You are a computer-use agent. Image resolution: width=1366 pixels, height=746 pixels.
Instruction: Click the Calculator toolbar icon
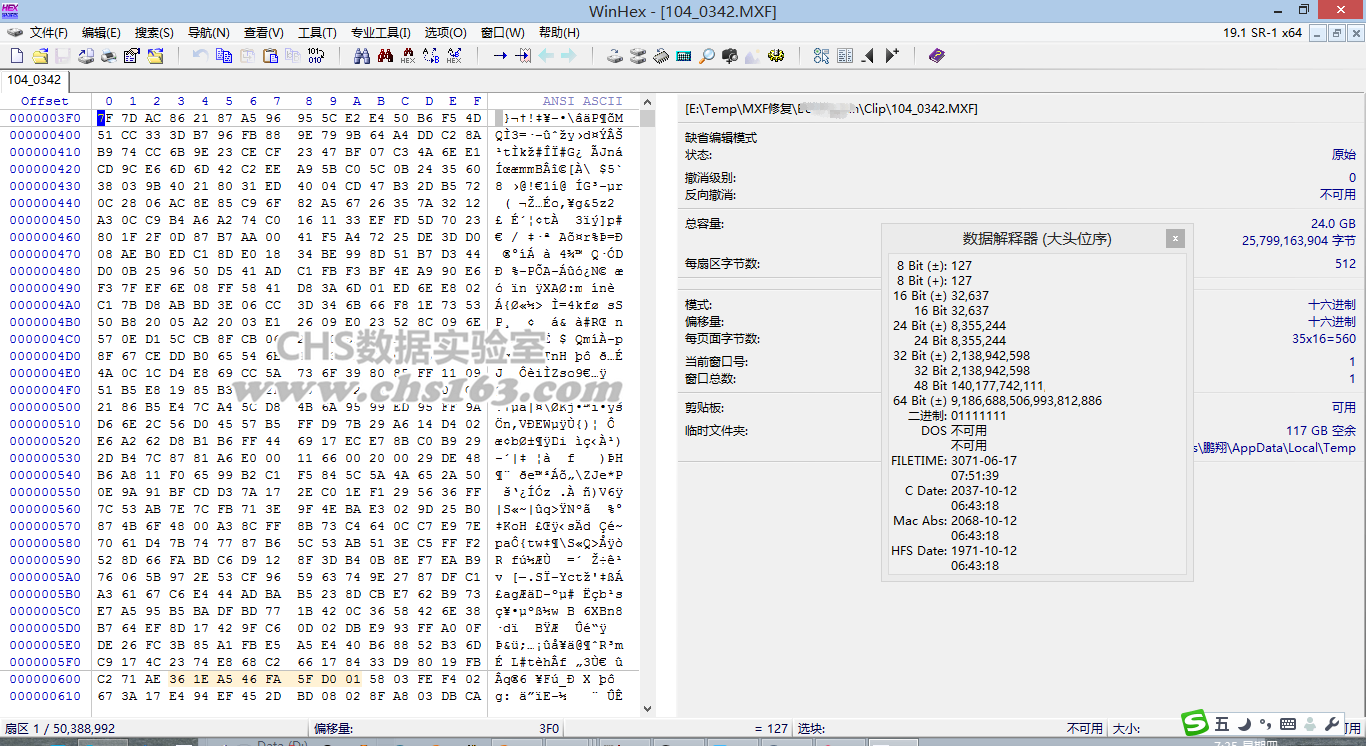pyautogui.click(x=684, y=56)
